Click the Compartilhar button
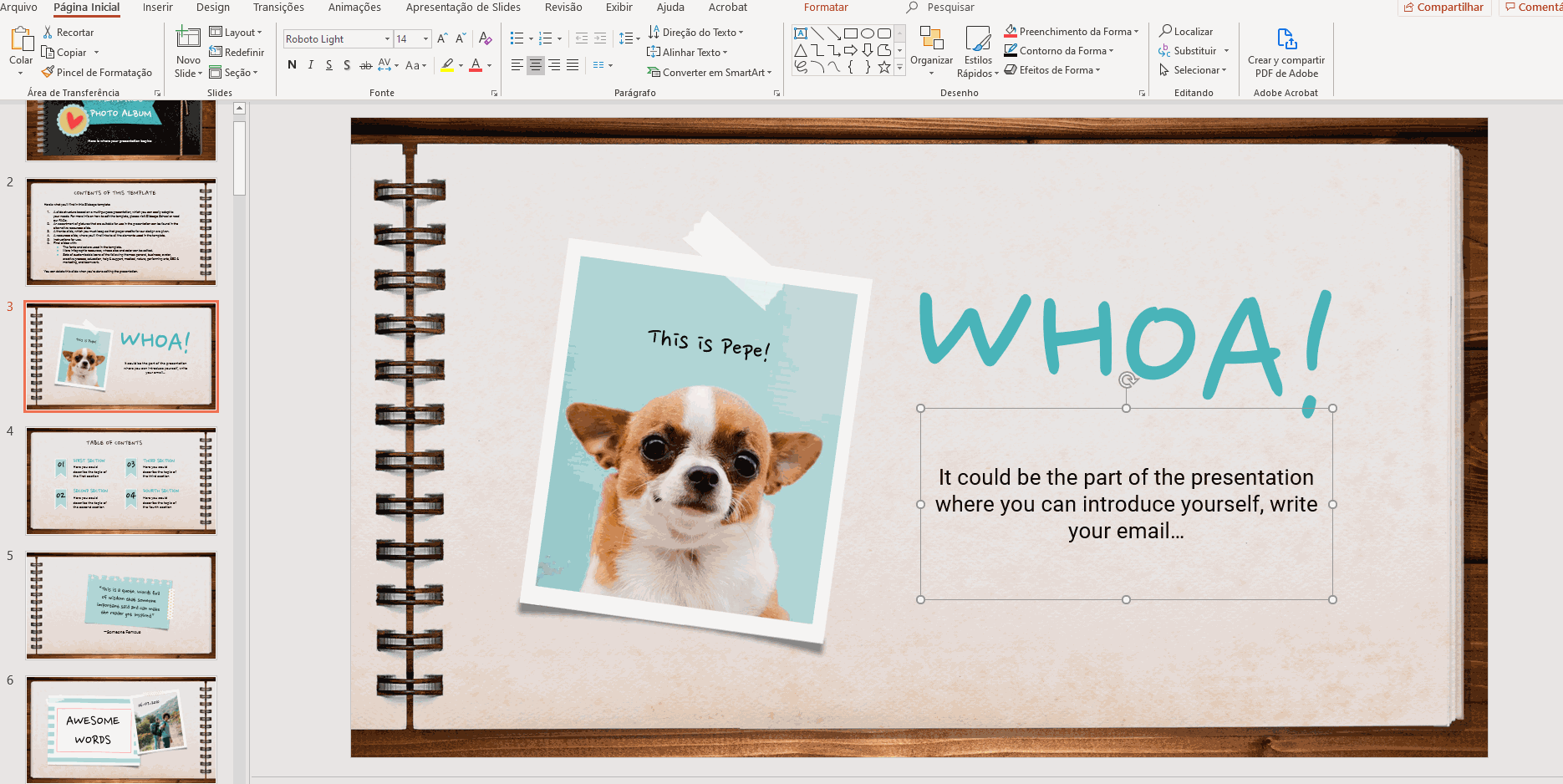Screen dimensions: 1563x784 [1444, 7]
